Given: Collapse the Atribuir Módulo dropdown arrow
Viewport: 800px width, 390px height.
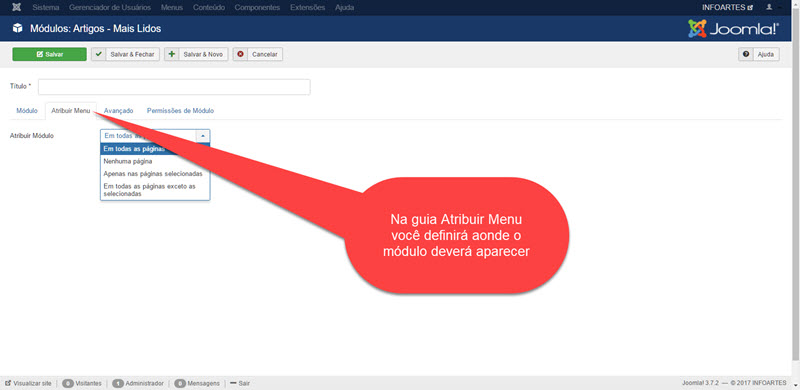Looking at the screenshot, I should click(x=203, y=136).
